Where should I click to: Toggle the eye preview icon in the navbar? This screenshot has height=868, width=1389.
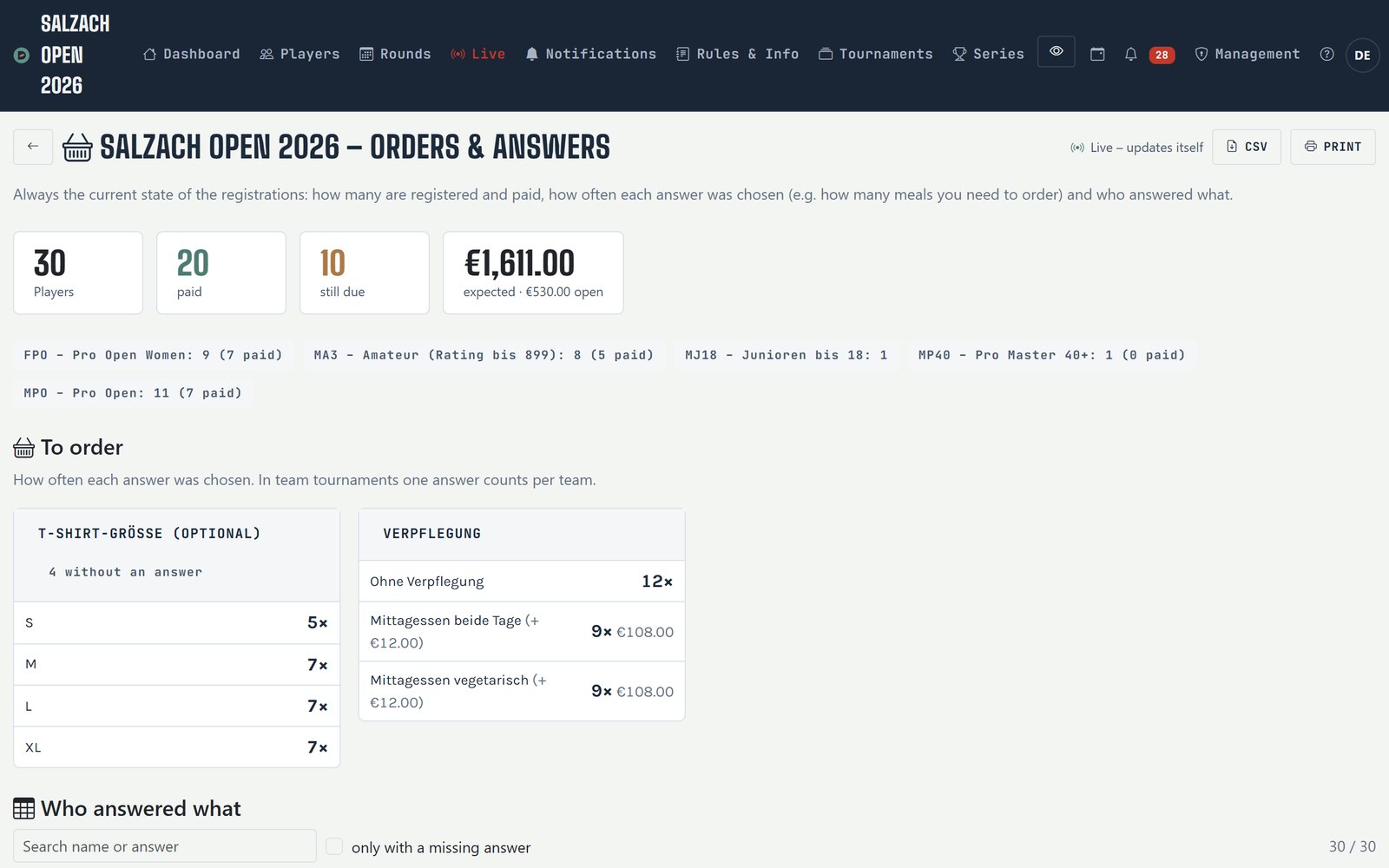1057,52
